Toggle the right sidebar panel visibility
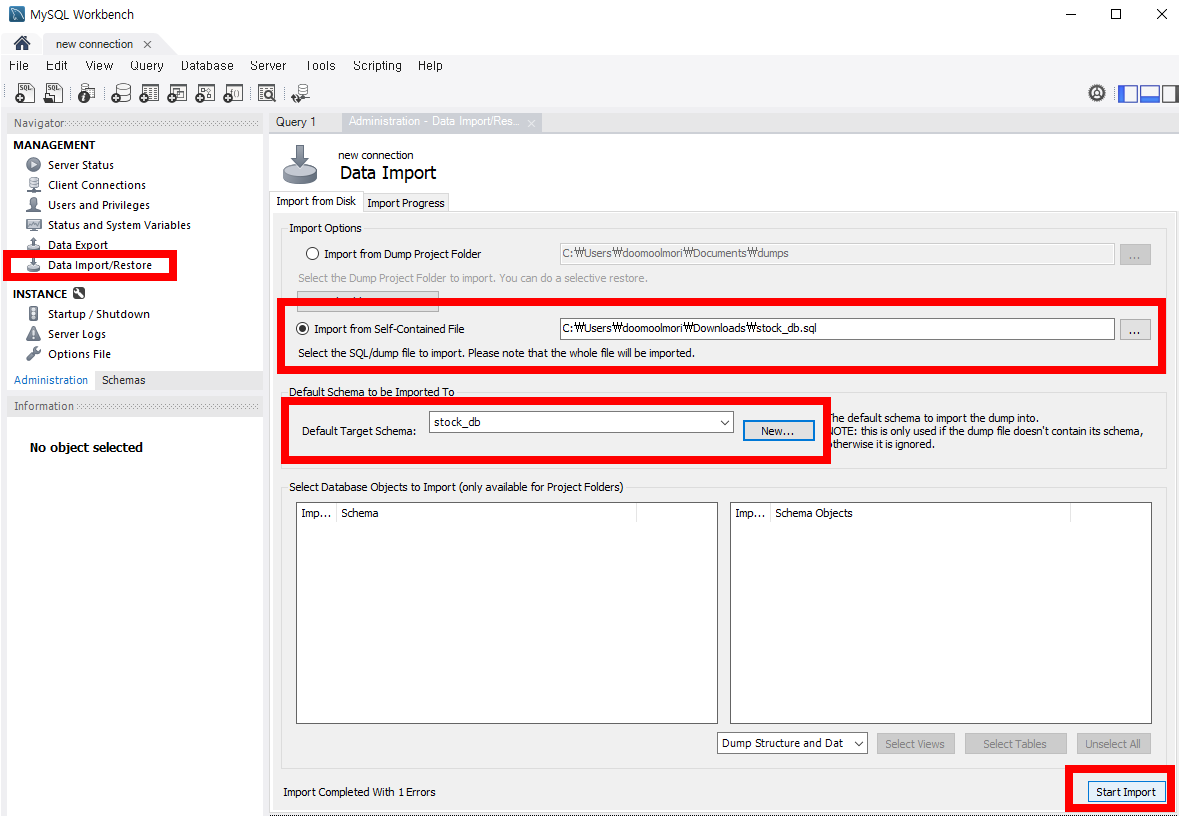1179x816 pixels. point(1169,93)
